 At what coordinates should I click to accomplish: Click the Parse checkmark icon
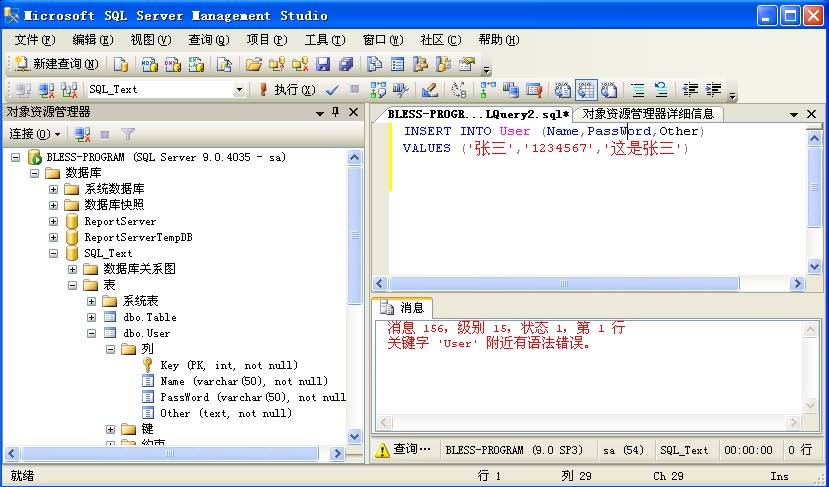[x=332, y=90]
